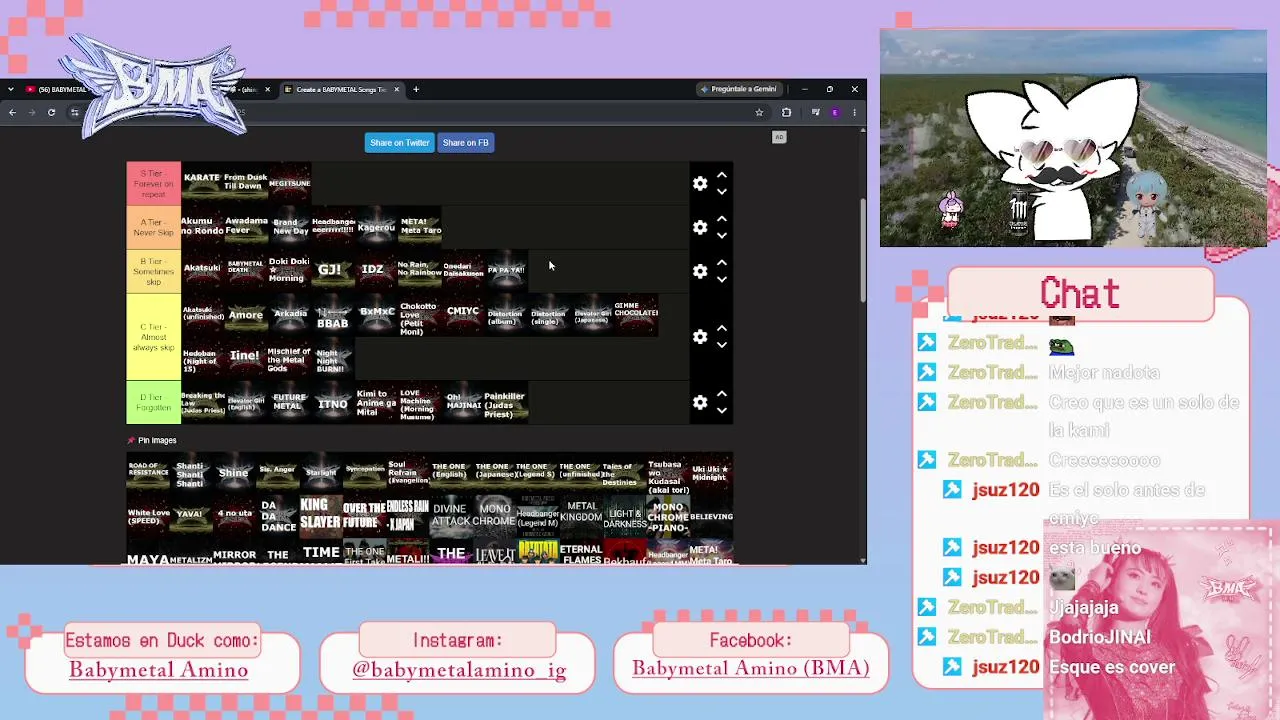Select the Akumu no Rondo tile
1280x720 pixels.
pyautogui.click(x=202, y=227)
